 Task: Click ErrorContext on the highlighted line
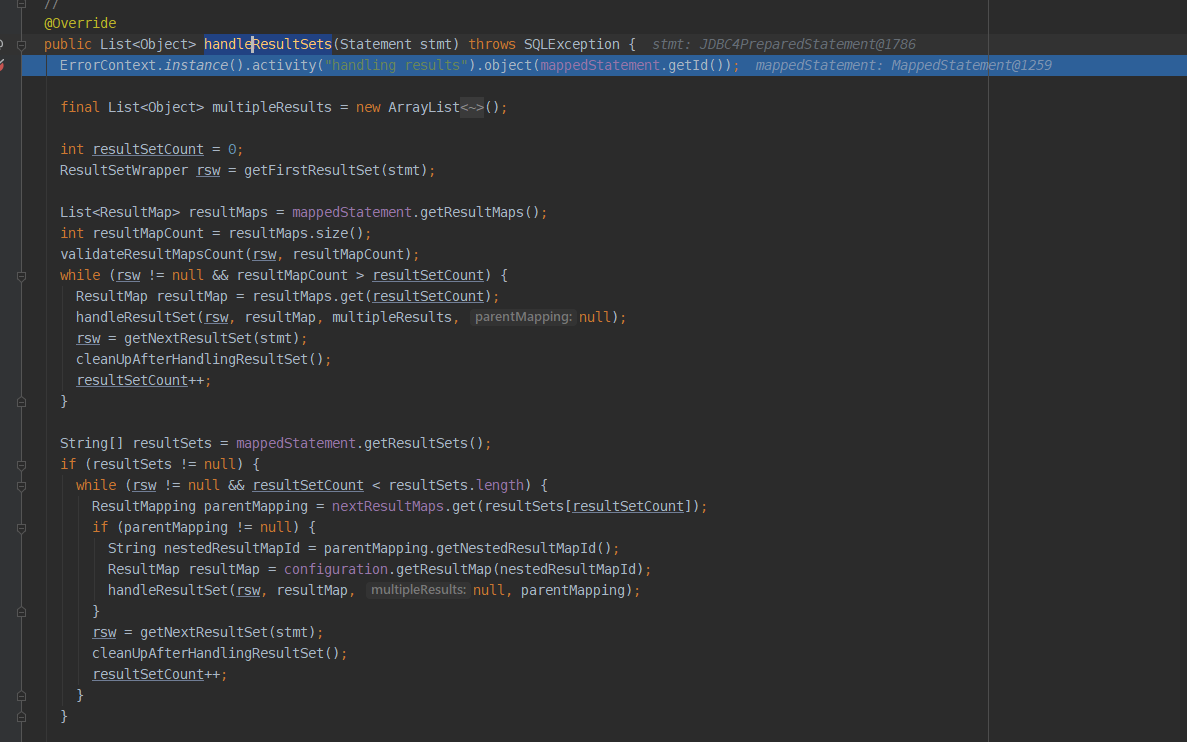[x=107, y=65]
